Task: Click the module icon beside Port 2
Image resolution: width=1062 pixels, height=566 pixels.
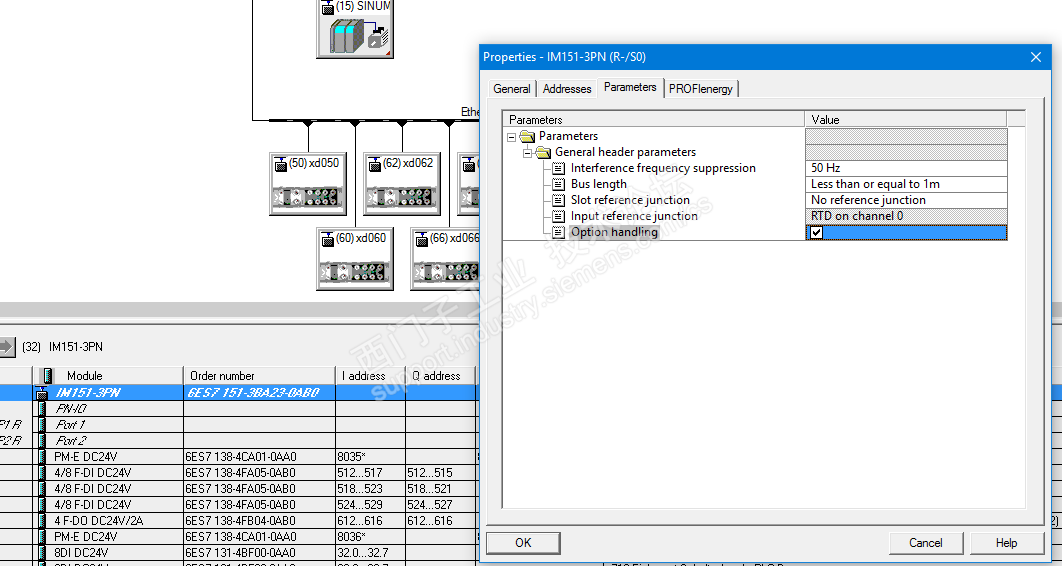Action: (43, 441)
